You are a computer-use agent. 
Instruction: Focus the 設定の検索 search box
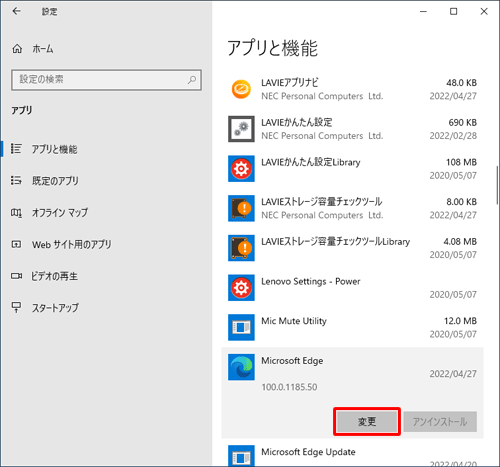(x=106, y=80)
